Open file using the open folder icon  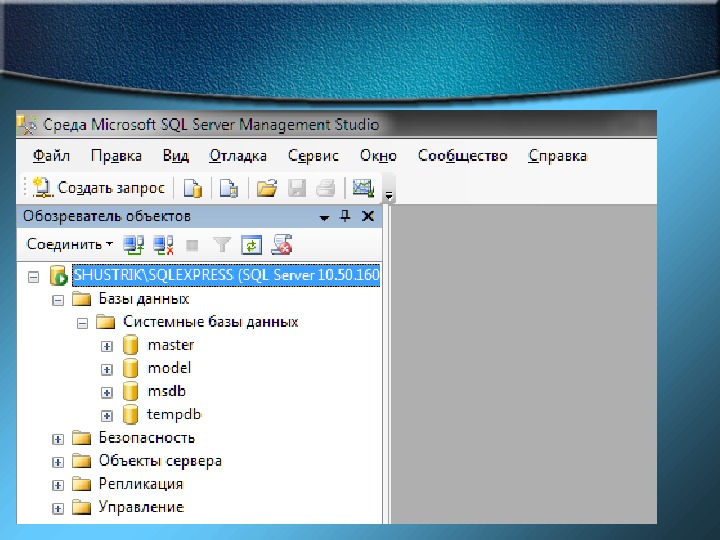pyautogui.click(x=267, y=188)
